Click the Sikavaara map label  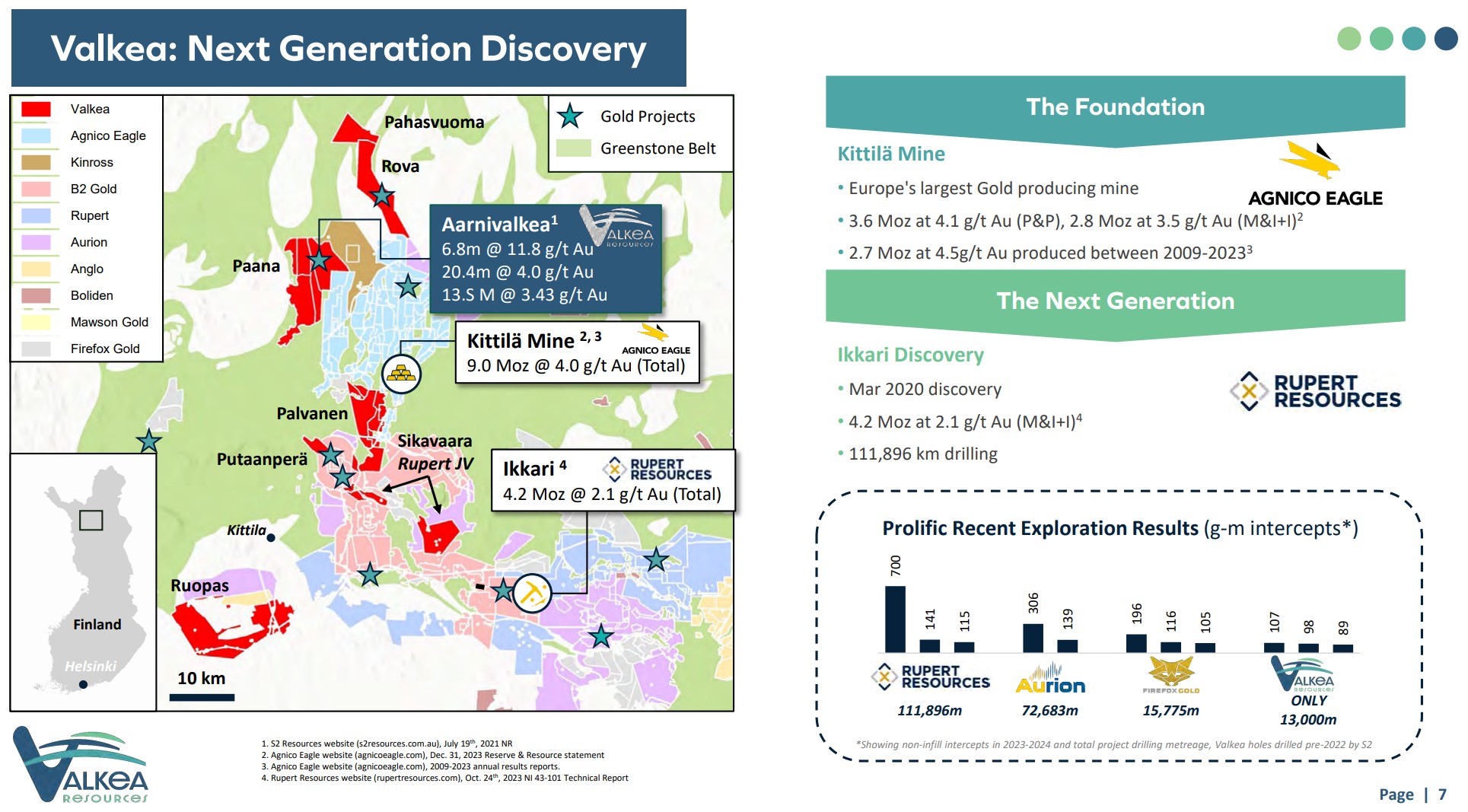pos(435,441)
